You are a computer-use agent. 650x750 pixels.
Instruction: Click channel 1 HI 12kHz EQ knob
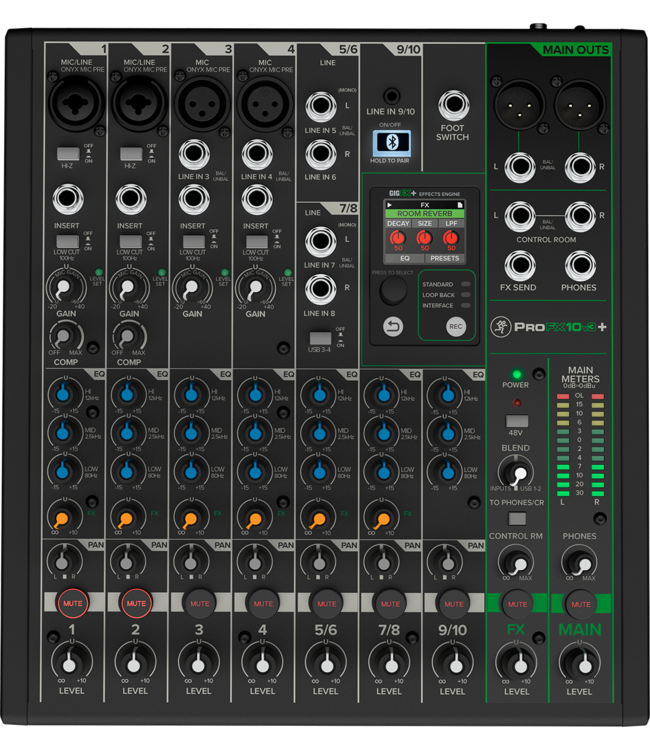point(63,394)
